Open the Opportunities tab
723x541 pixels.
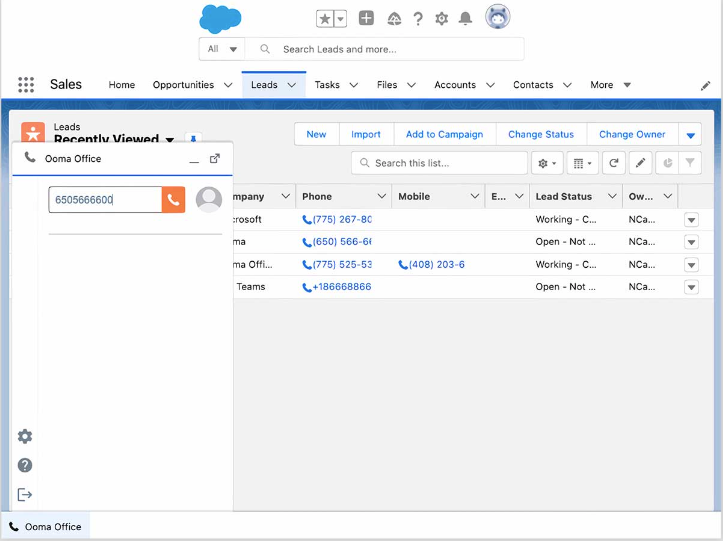tap(183, 85)
